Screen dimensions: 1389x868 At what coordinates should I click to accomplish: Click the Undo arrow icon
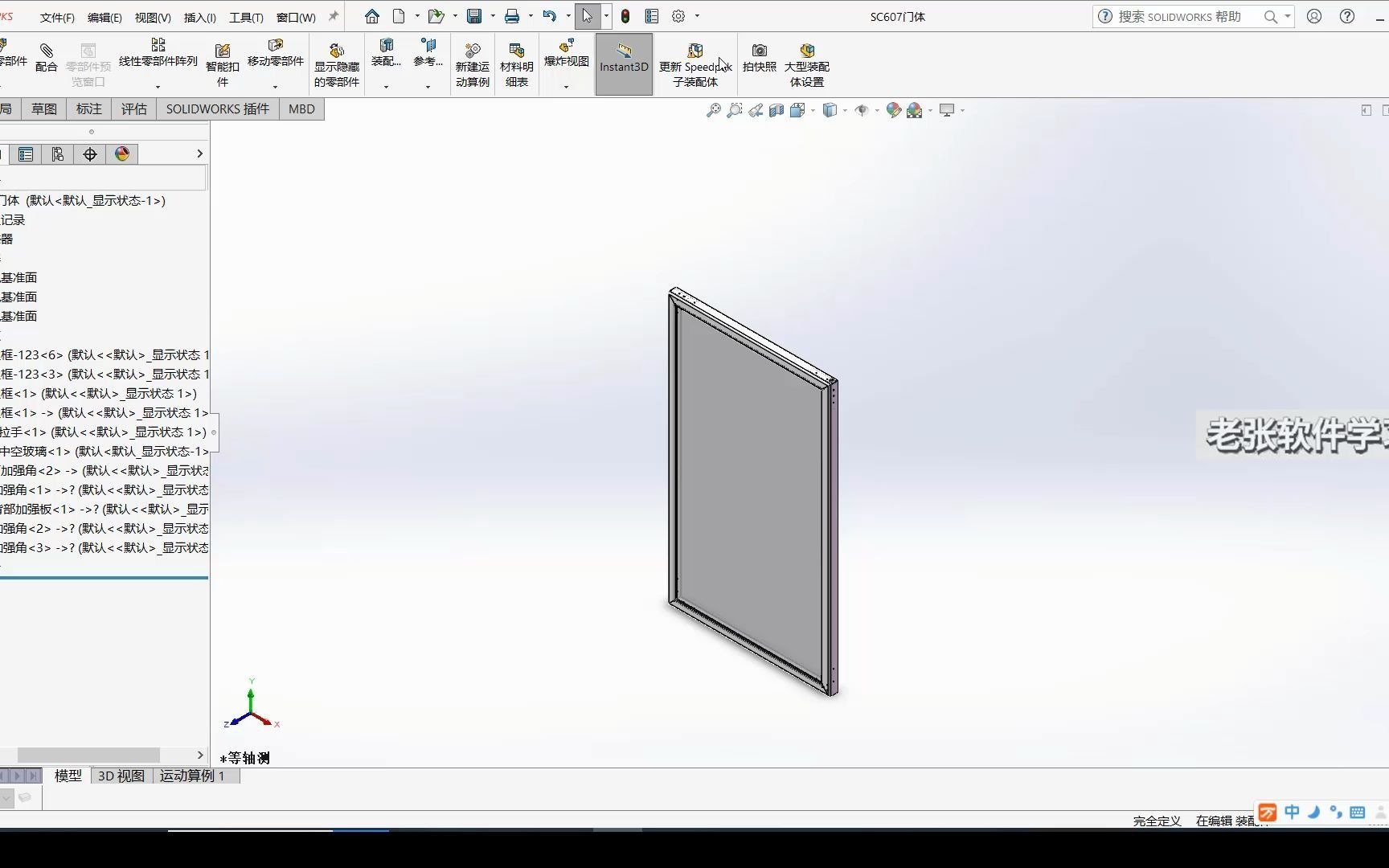[550, 16]
